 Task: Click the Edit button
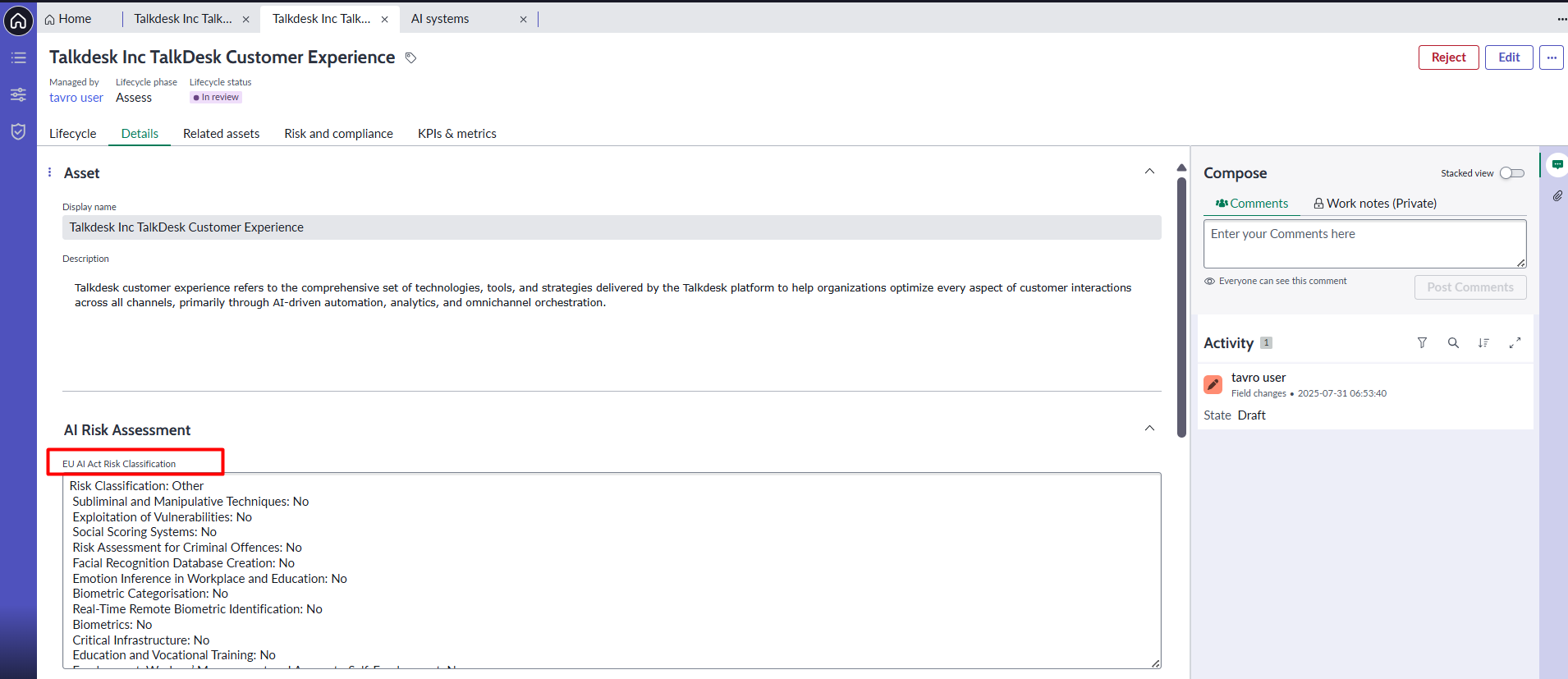click(x=1509, y=57)
